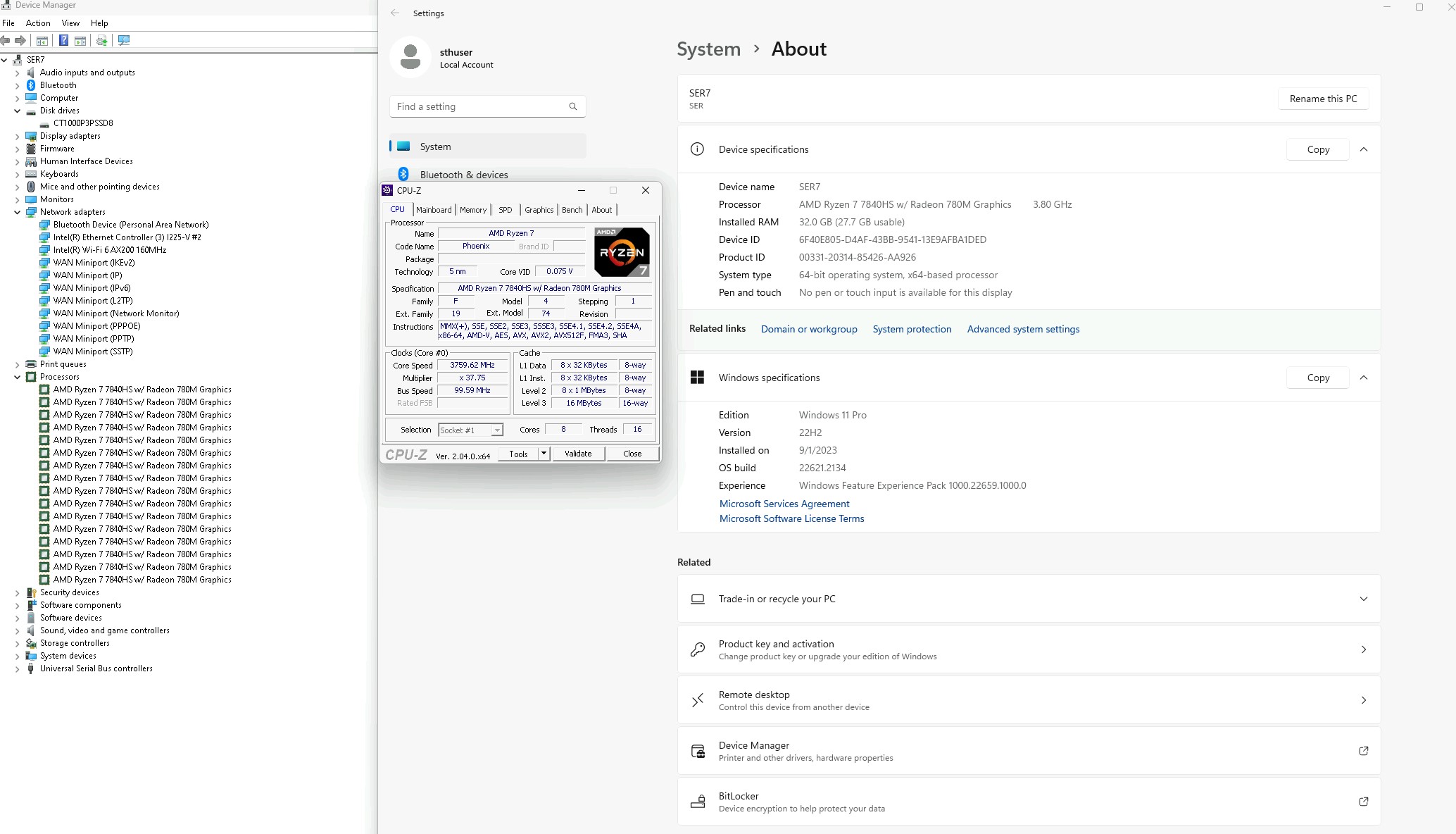Expand the Display adapters node
1456x834 pixels.
tap(18, 136)
